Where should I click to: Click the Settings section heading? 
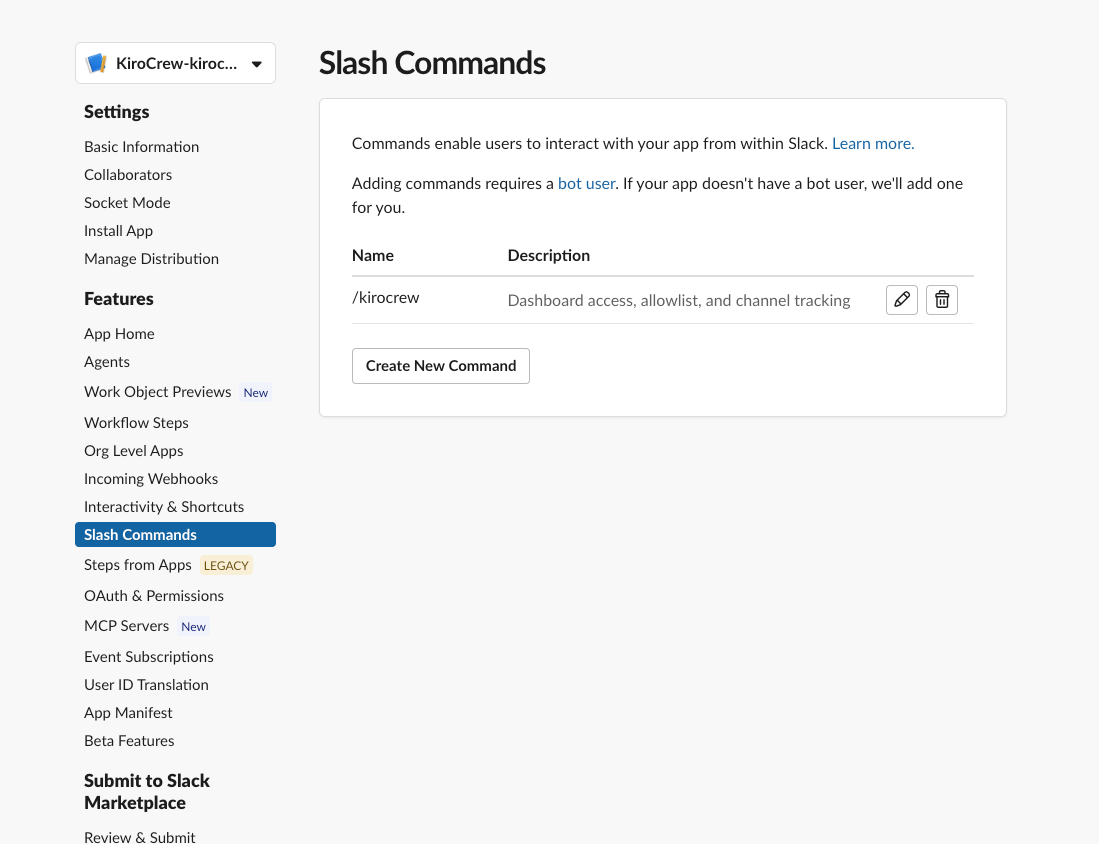pos(116,112)
